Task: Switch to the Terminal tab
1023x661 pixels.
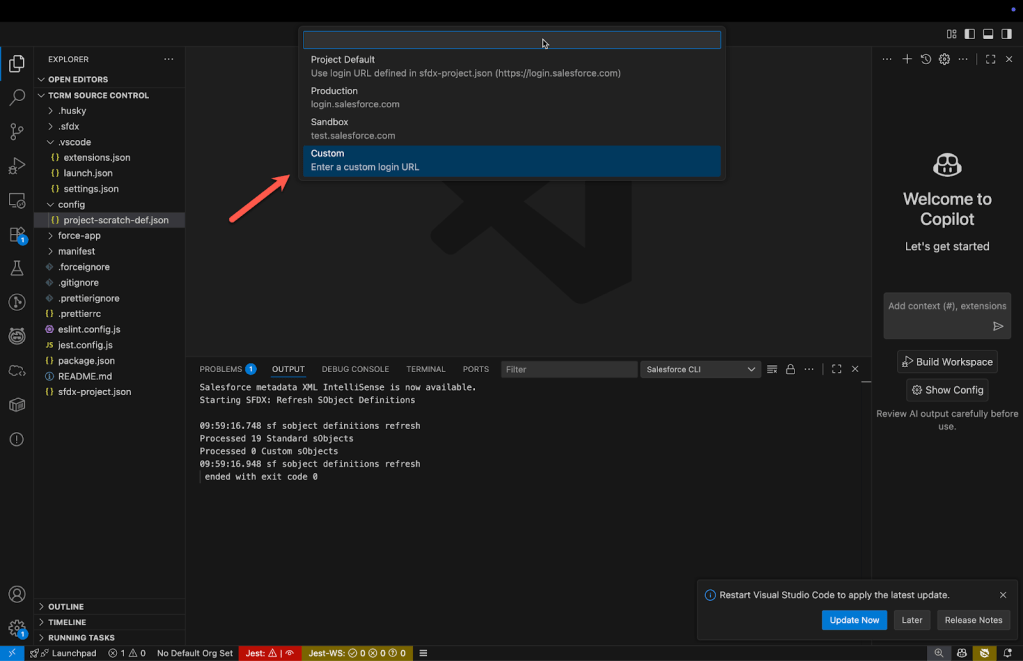Action: coord(425,369)
